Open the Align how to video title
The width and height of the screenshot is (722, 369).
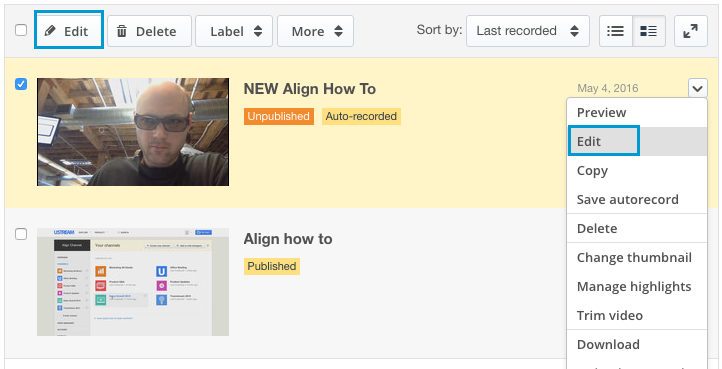(288, 239)
